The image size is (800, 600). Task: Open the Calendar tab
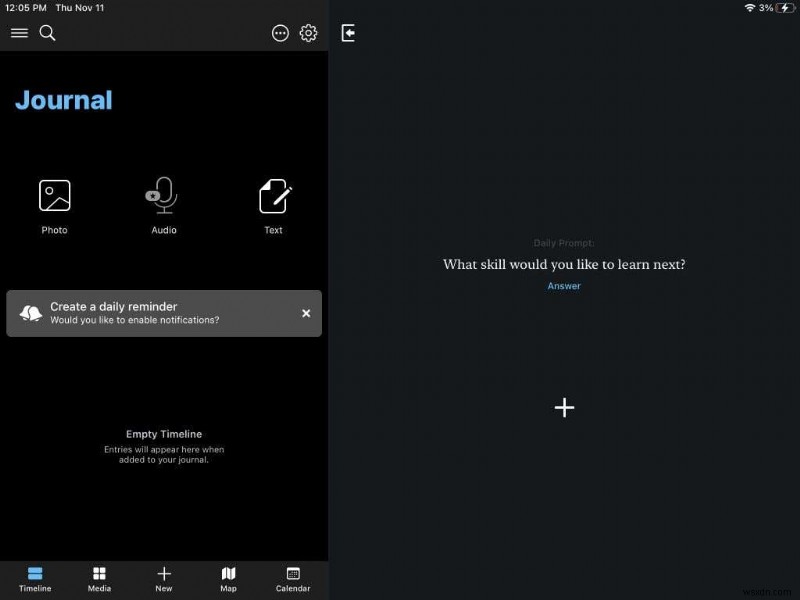click(293, 580)
